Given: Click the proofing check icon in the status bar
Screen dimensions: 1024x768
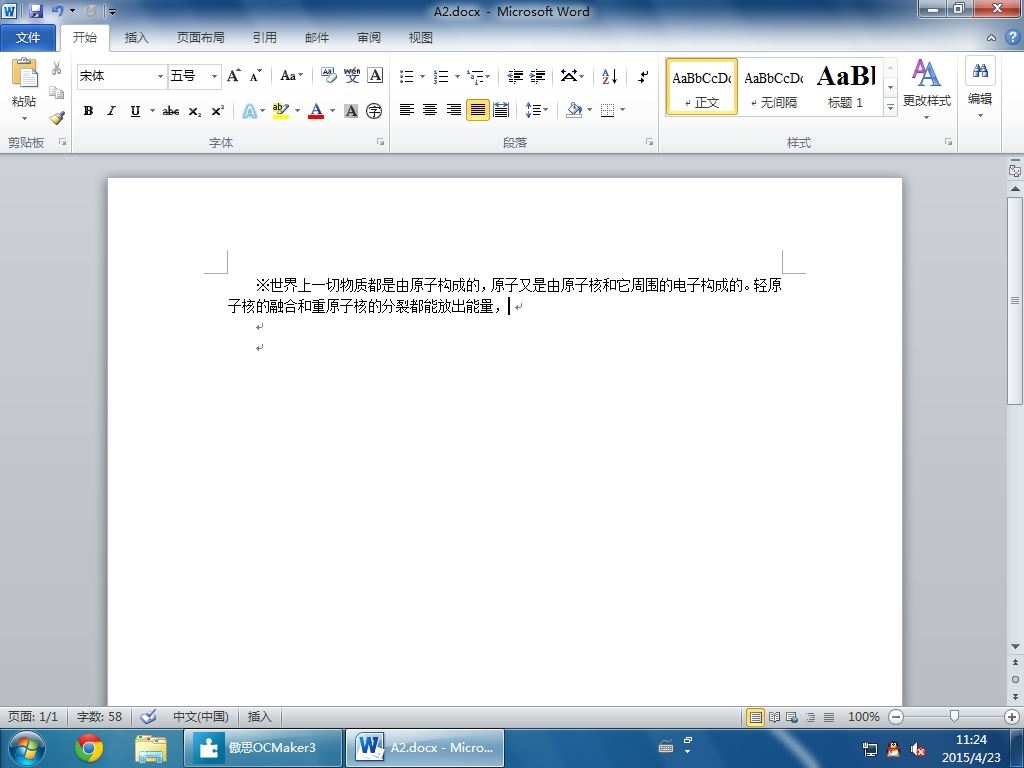Looking at the screenshot, I should (148, 716).
